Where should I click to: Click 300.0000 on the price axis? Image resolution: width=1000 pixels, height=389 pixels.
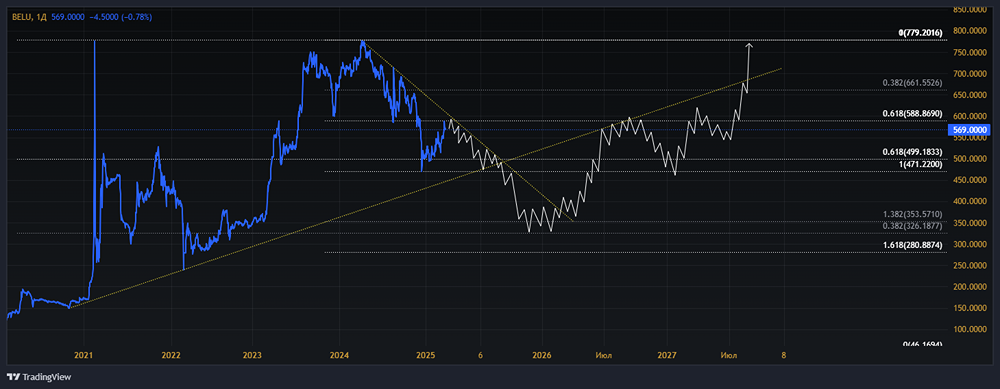971,244
